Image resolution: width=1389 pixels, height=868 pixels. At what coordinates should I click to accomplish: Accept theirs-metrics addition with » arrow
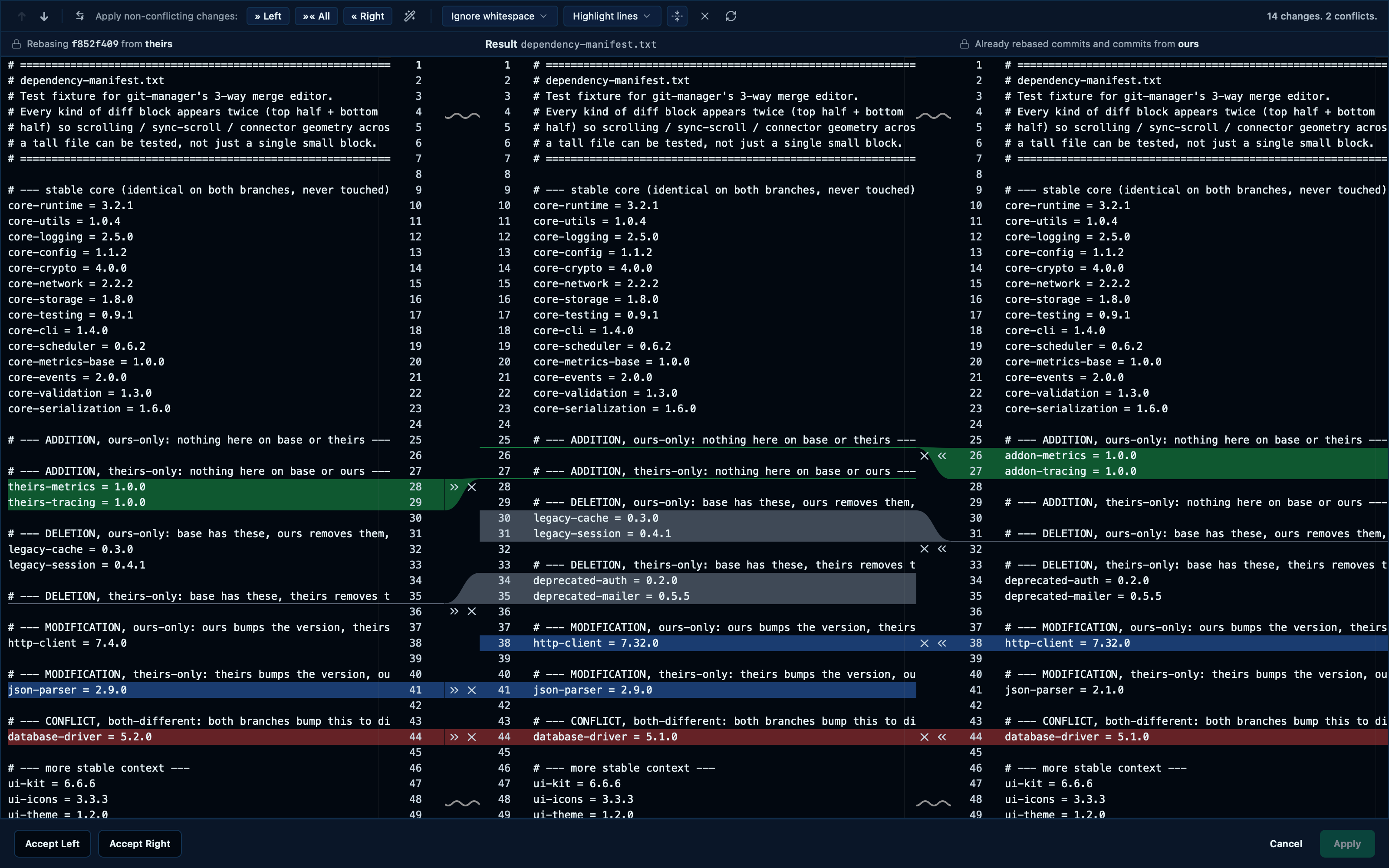454,487
